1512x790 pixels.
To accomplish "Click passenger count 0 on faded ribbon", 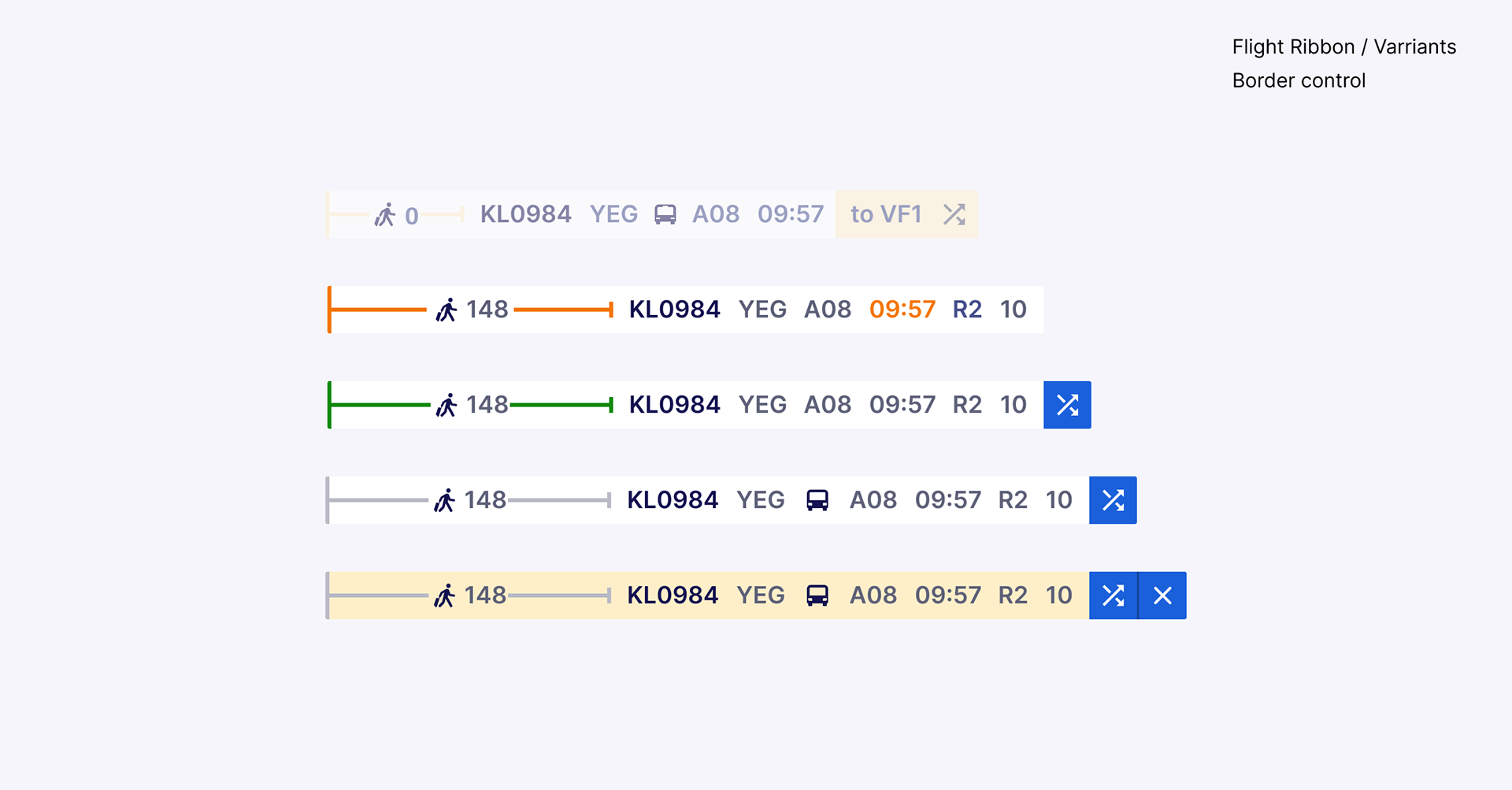I will [x=411, y=216].
